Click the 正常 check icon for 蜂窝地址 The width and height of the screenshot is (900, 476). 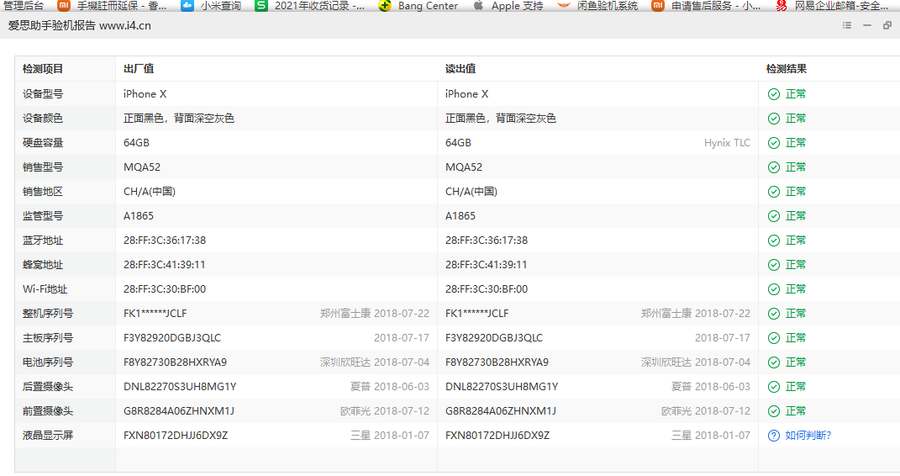pos(774,265)
